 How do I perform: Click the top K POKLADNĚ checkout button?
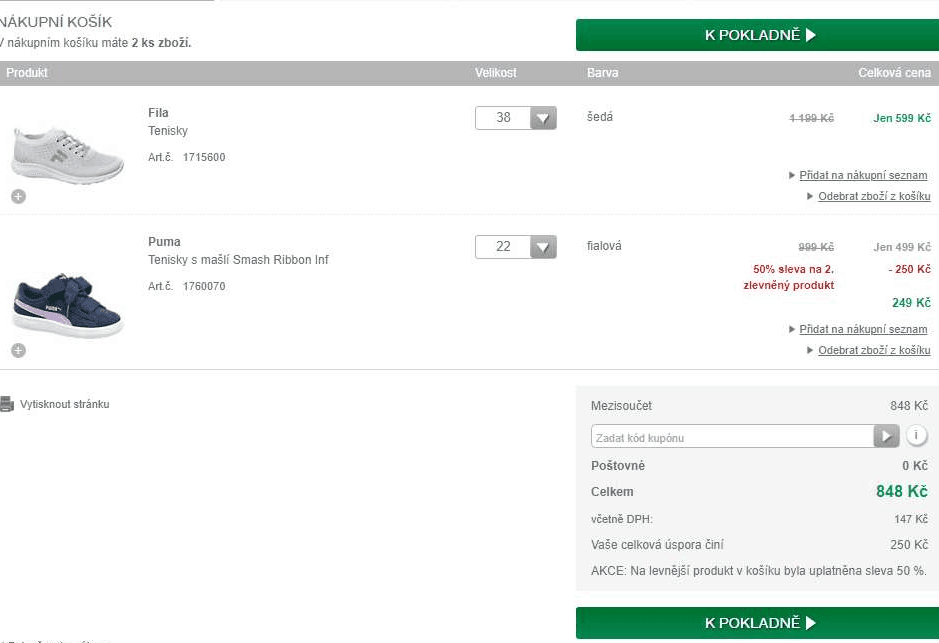[758, 35]
